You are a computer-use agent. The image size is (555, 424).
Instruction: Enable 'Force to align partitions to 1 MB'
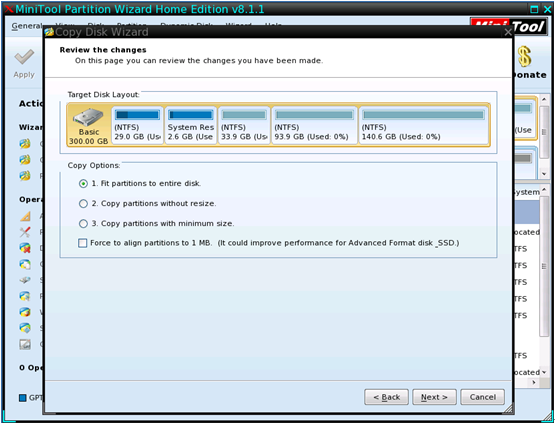tap(82, 243)
